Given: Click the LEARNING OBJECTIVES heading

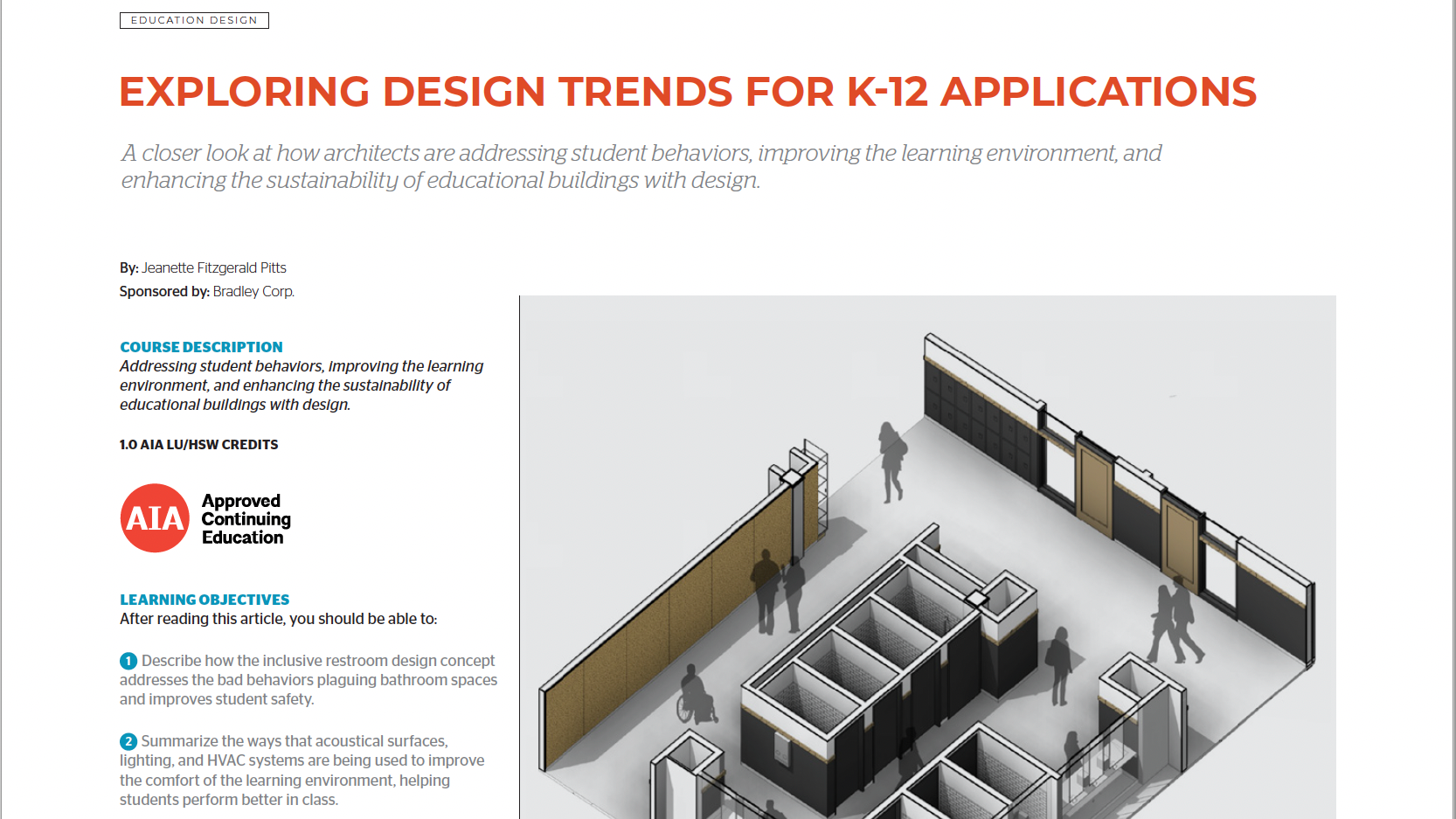Looking at the screenshot, I should click(205, 600).
